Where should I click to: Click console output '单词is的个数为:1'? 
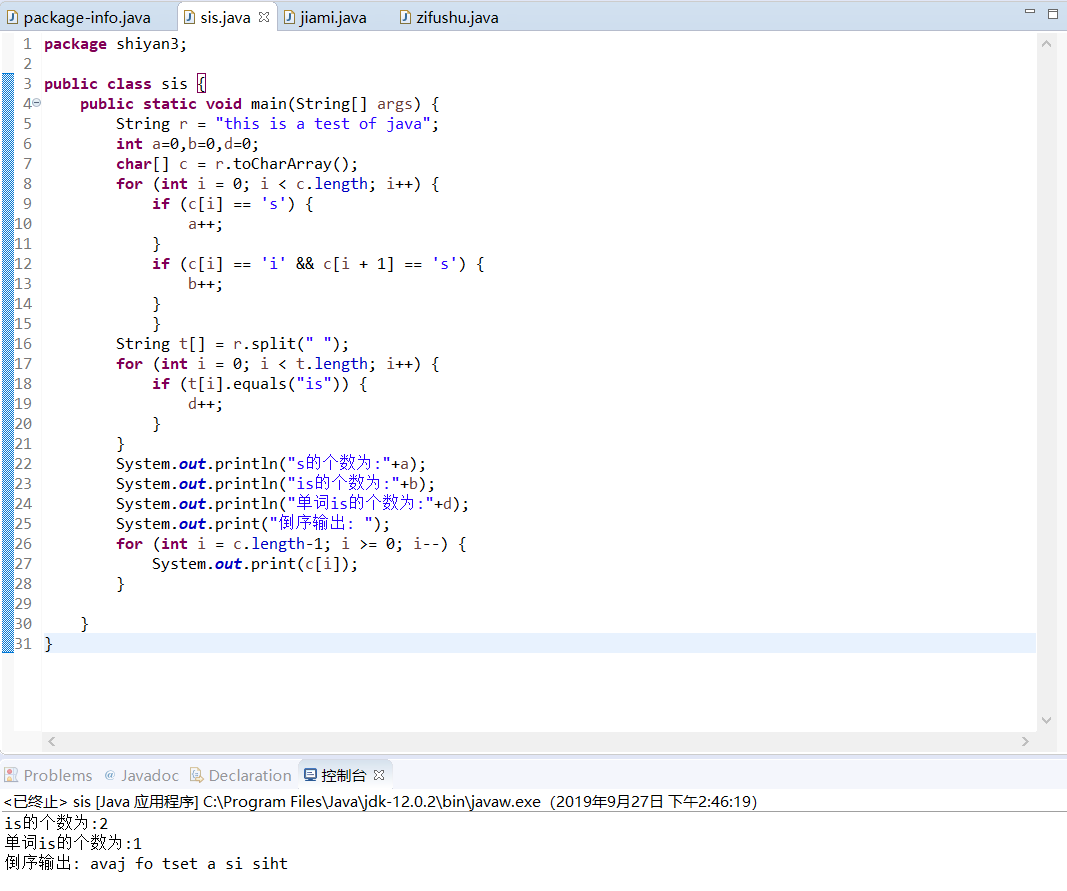pyautogui.click(x=73, y=843)
